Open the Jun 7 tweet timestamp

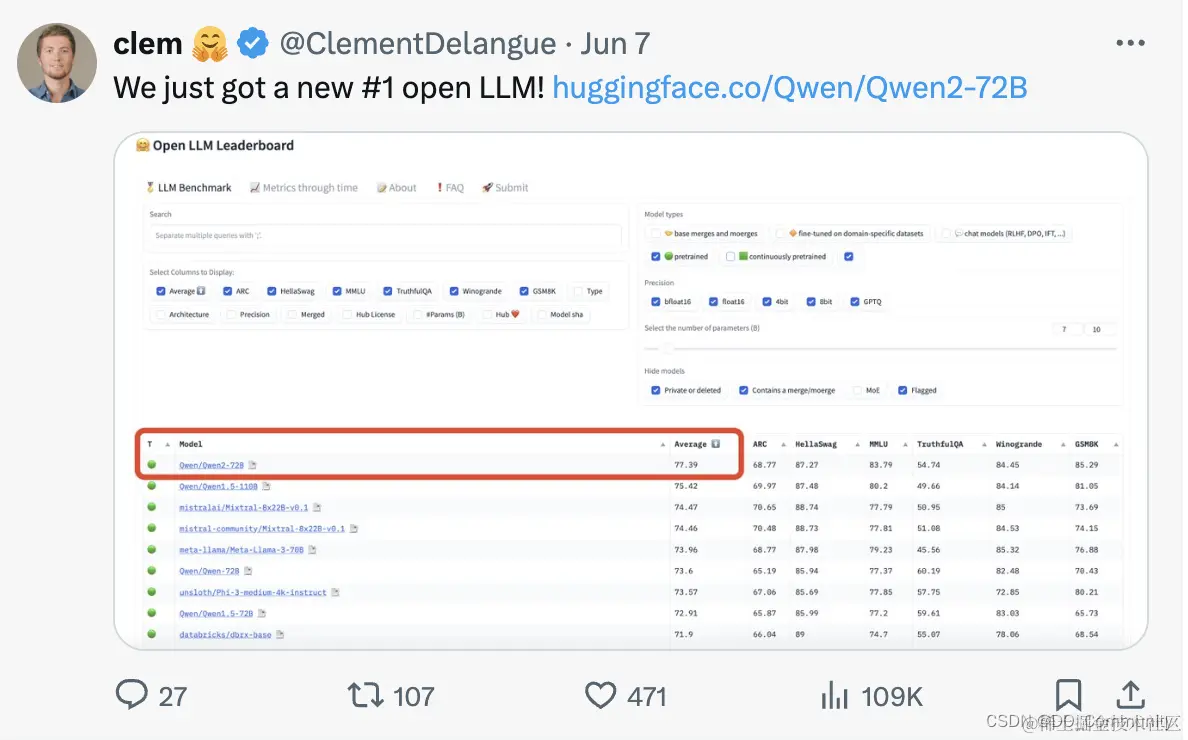(x=615, y=44)
